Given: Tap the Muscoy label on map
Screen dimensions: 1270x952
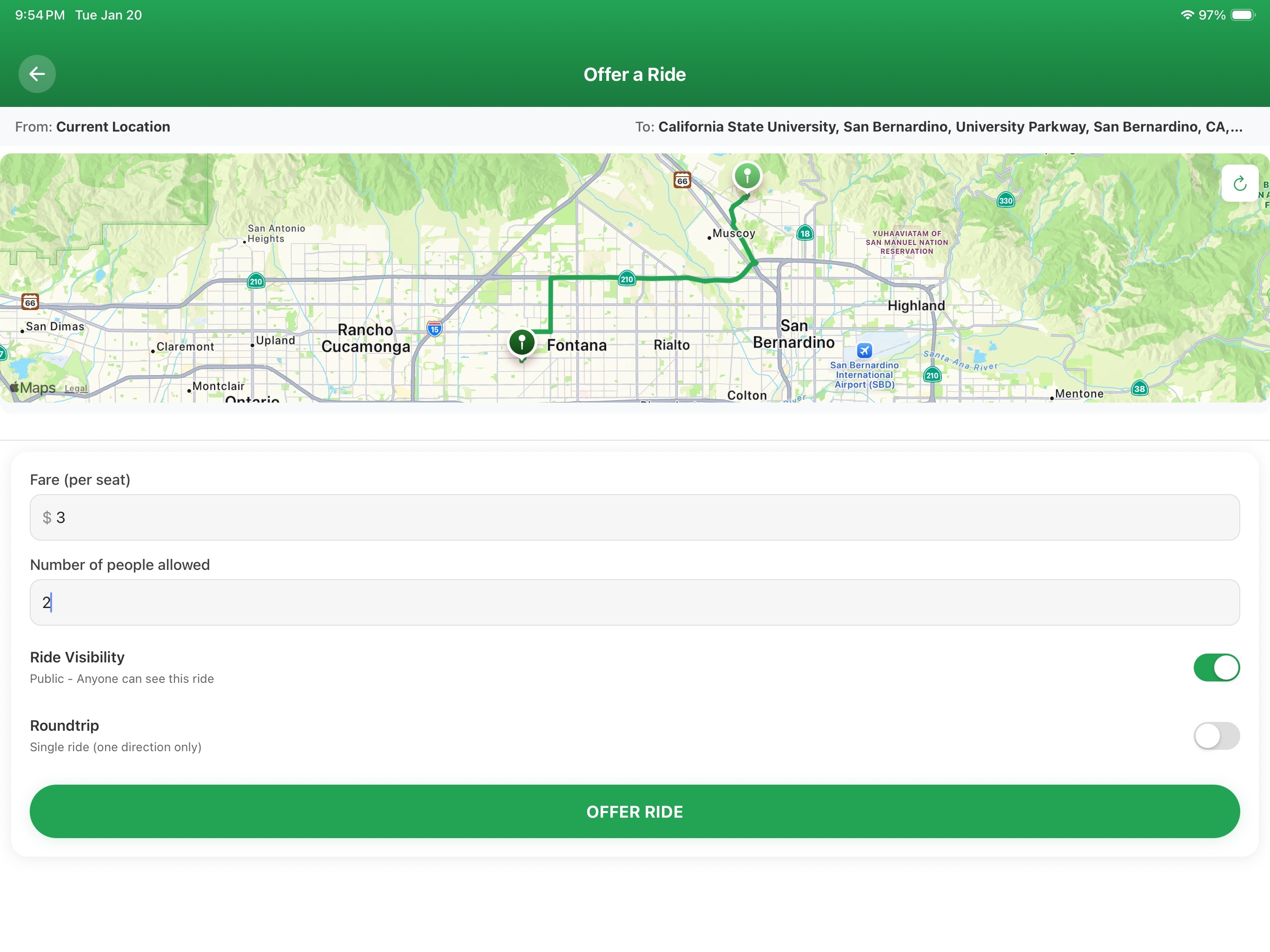Looking at the screenshot, I should 733,233.
